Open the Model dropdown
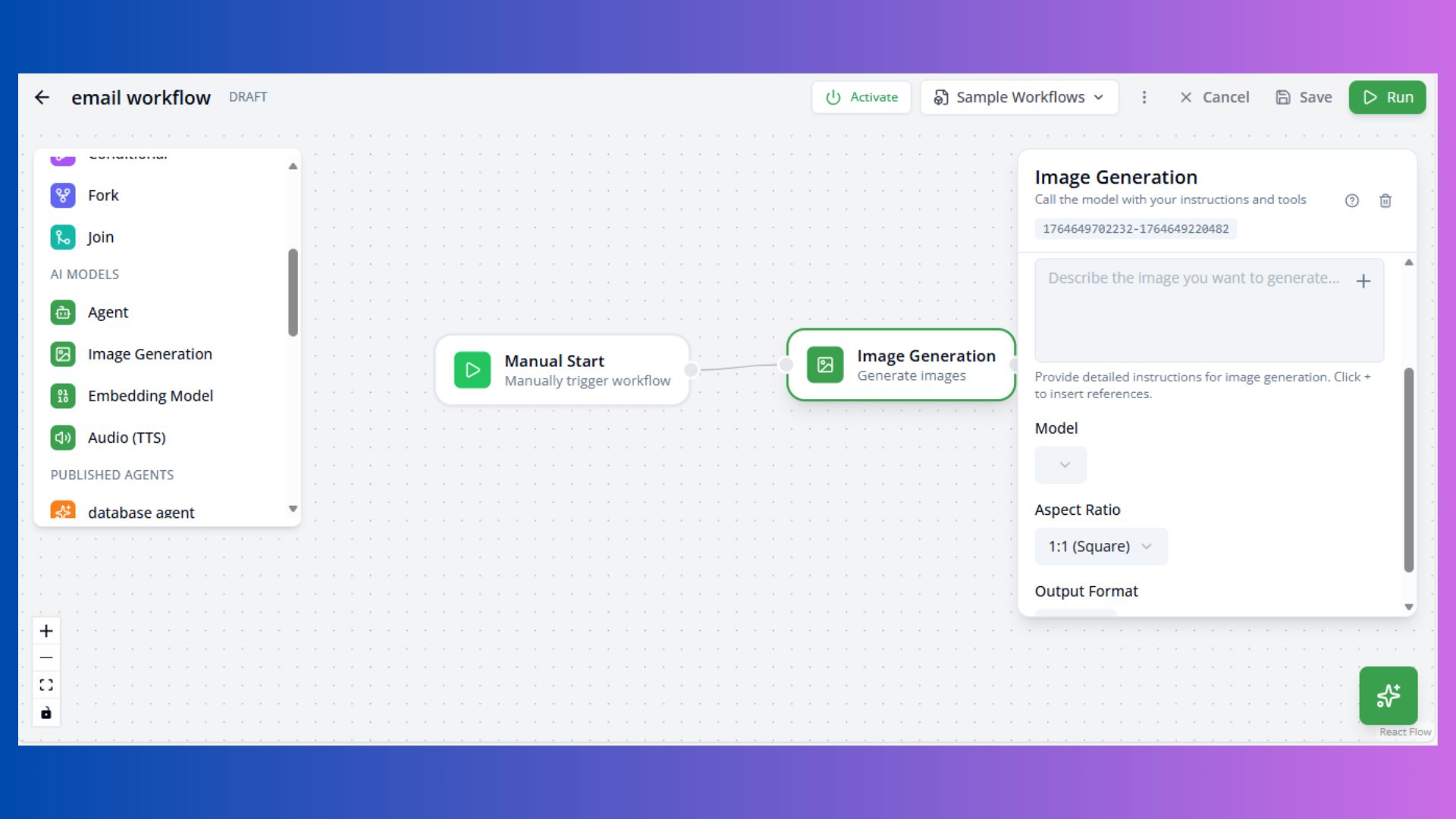This screenshot has width=1456, height=819. (x=1060, y=465)
